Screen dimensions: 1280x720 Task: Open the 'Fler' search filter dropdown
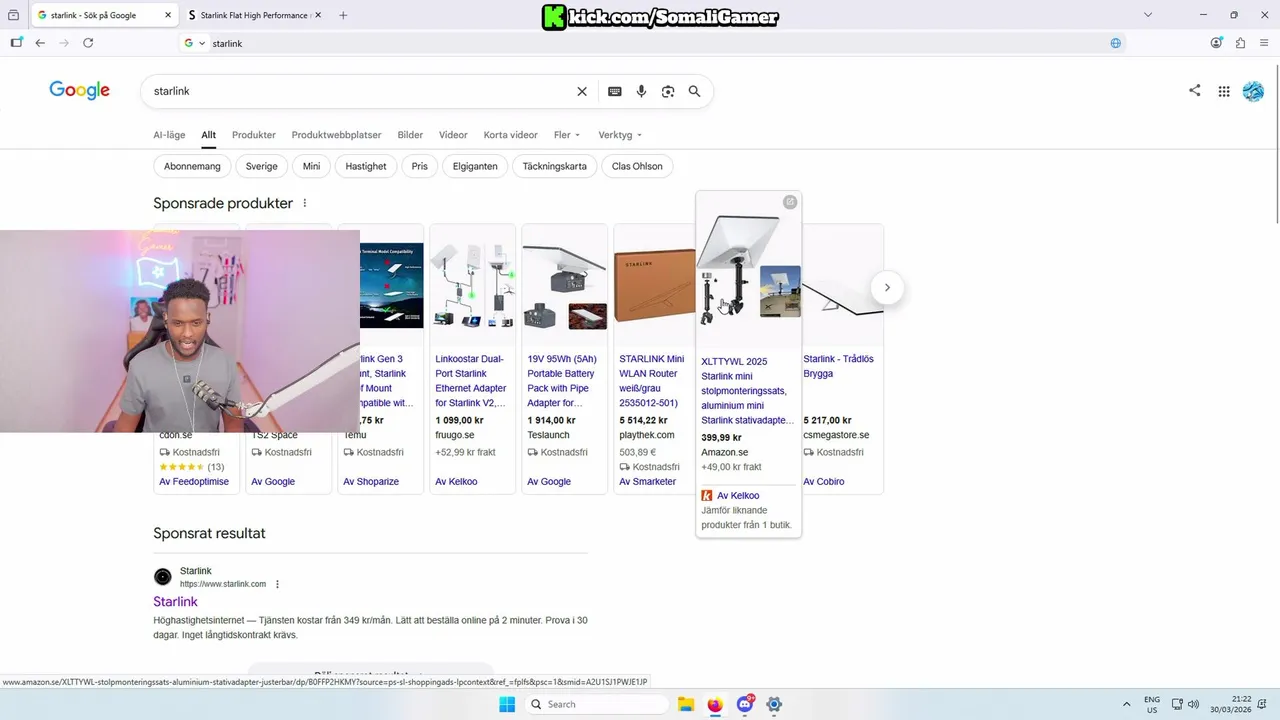click(x=567, y=135)
